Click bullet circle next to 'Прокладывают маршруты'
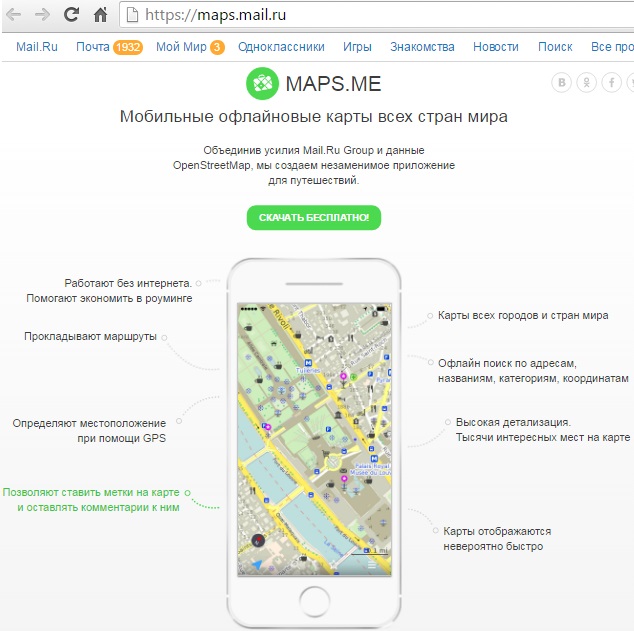Image resolution: width=634 pixels, height=631 pixels. 164,337
